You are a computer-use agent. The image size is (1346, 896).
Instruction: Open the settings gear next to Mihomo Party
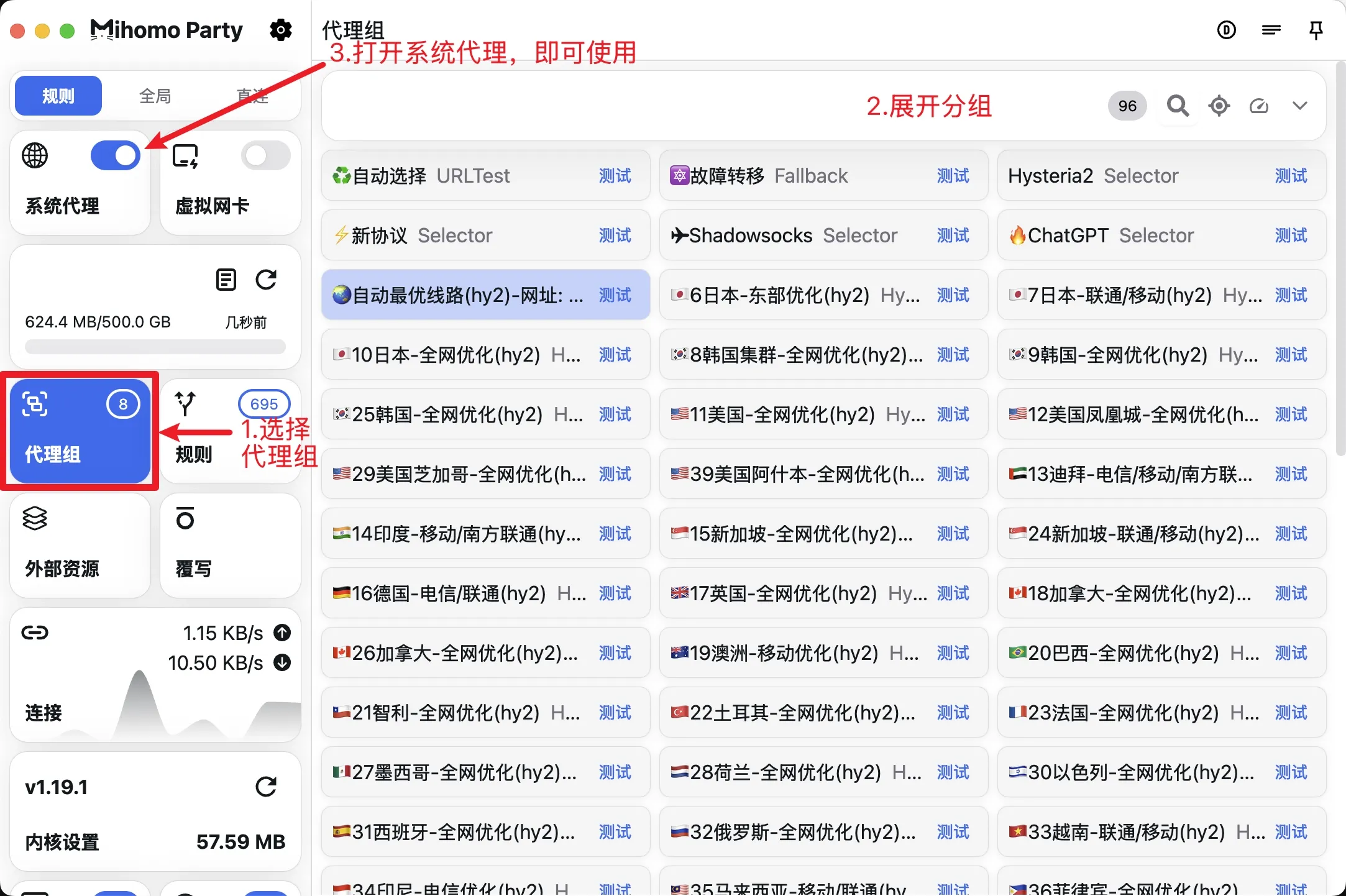281,30
